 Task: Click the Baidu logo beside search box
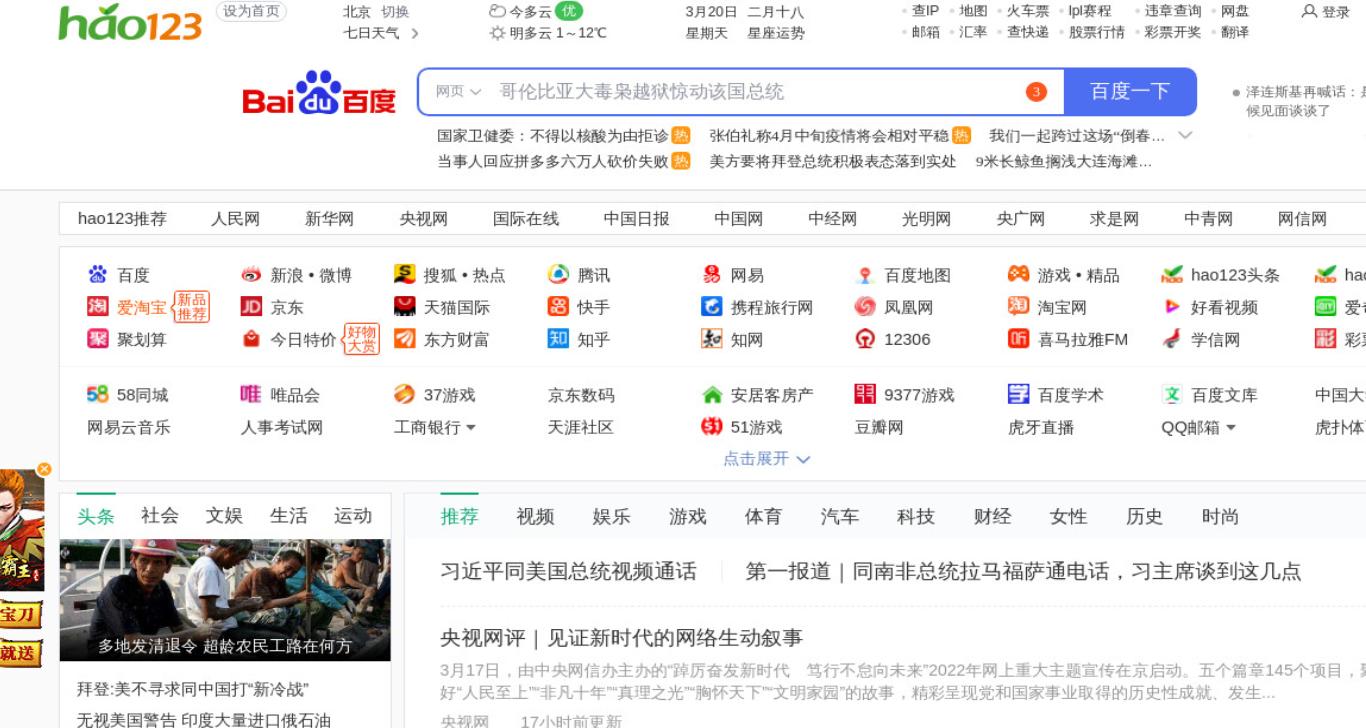[319, 94]
